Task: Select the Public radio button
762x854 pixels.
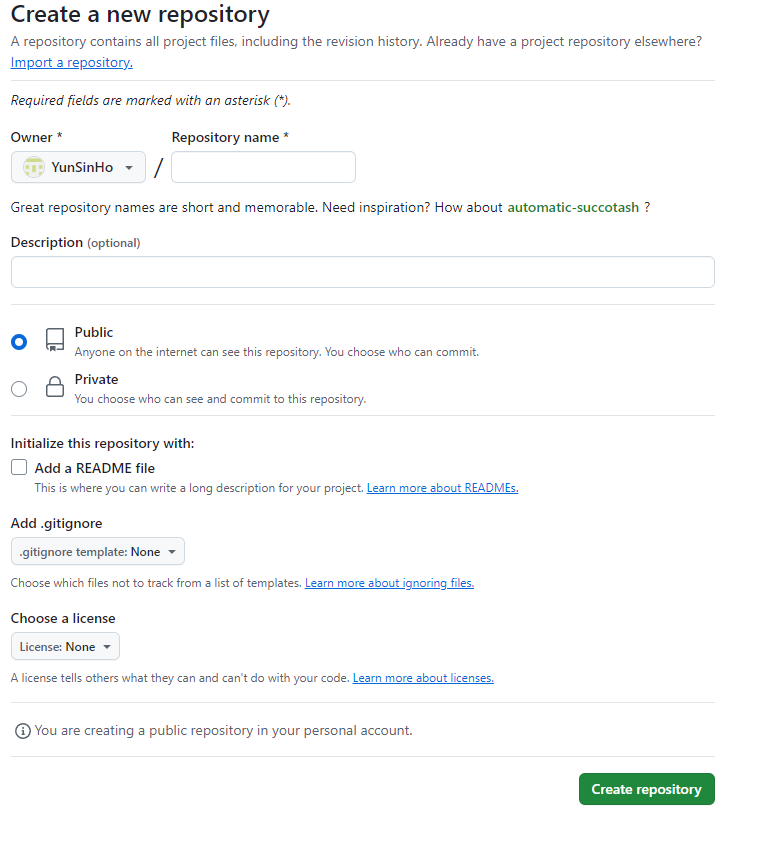Action: [x=19, y=342]
